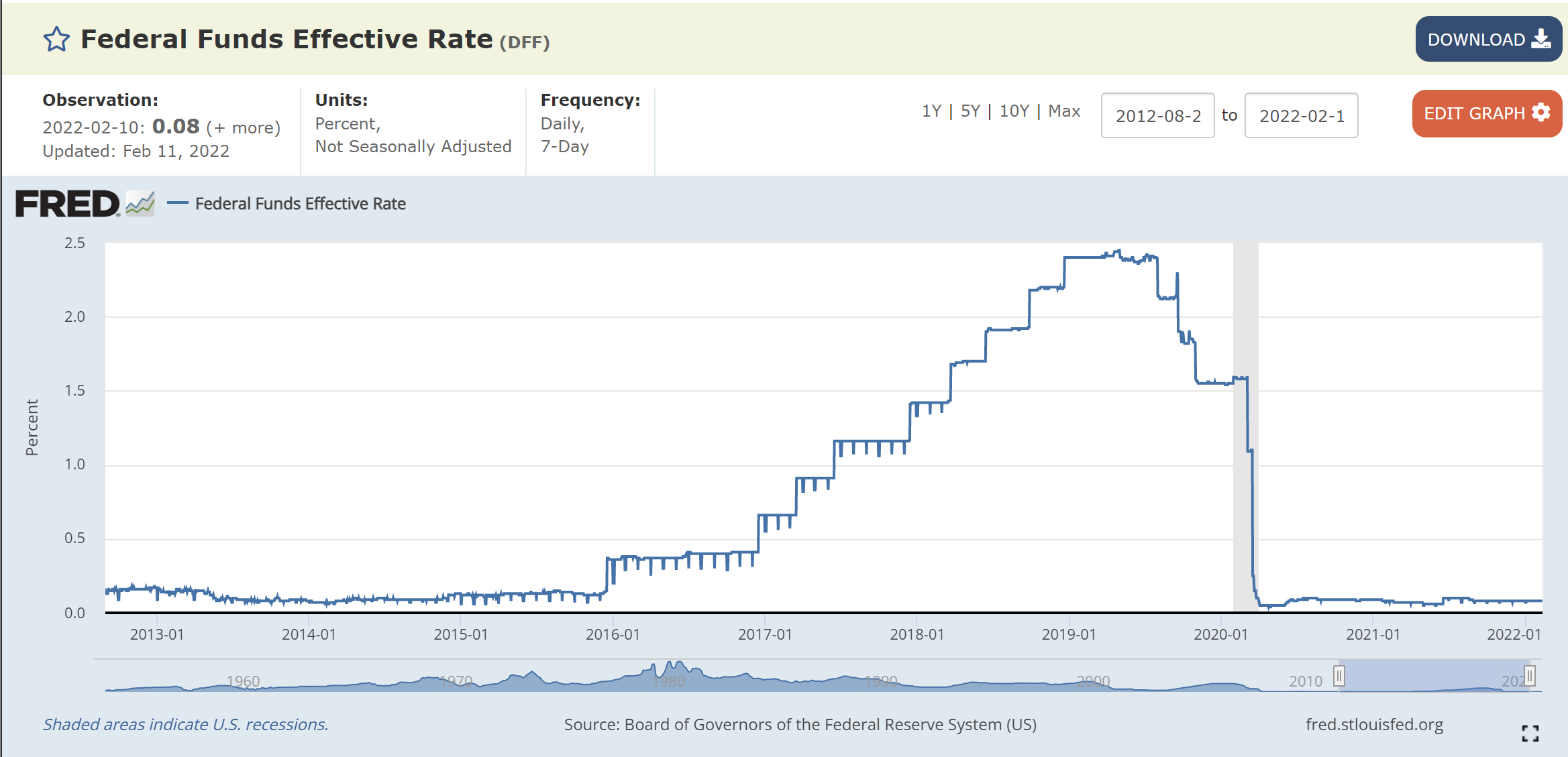Click the 'Shaded areas indicate U.S. recessions' link

pos(186,725)
